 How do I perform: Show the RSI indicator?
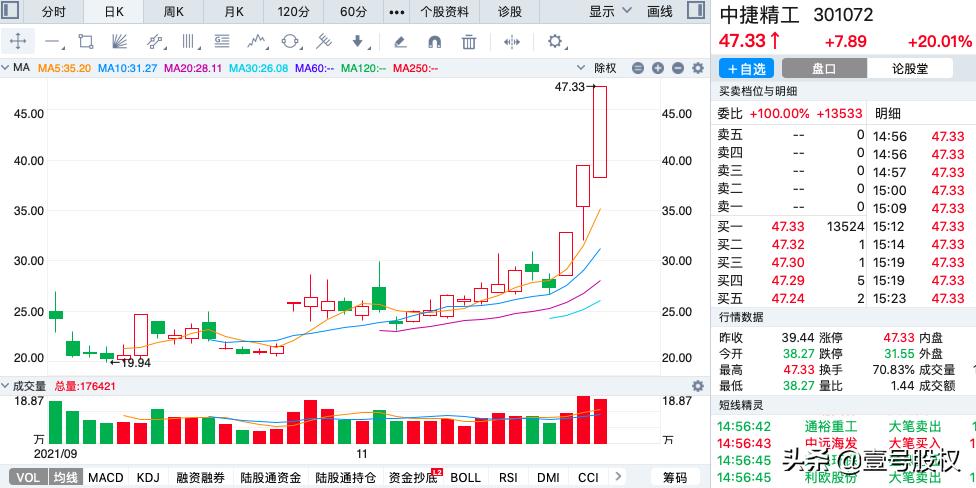coord(508,477)
